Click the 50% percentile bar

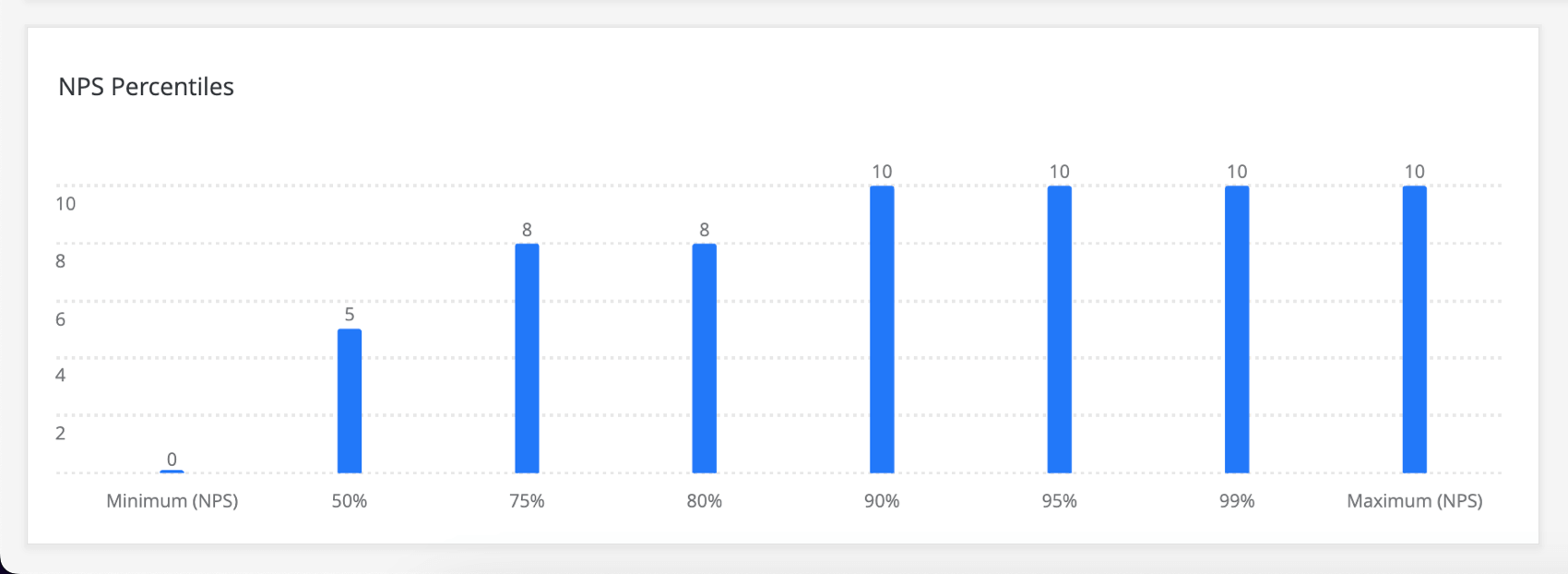(350, 401)
